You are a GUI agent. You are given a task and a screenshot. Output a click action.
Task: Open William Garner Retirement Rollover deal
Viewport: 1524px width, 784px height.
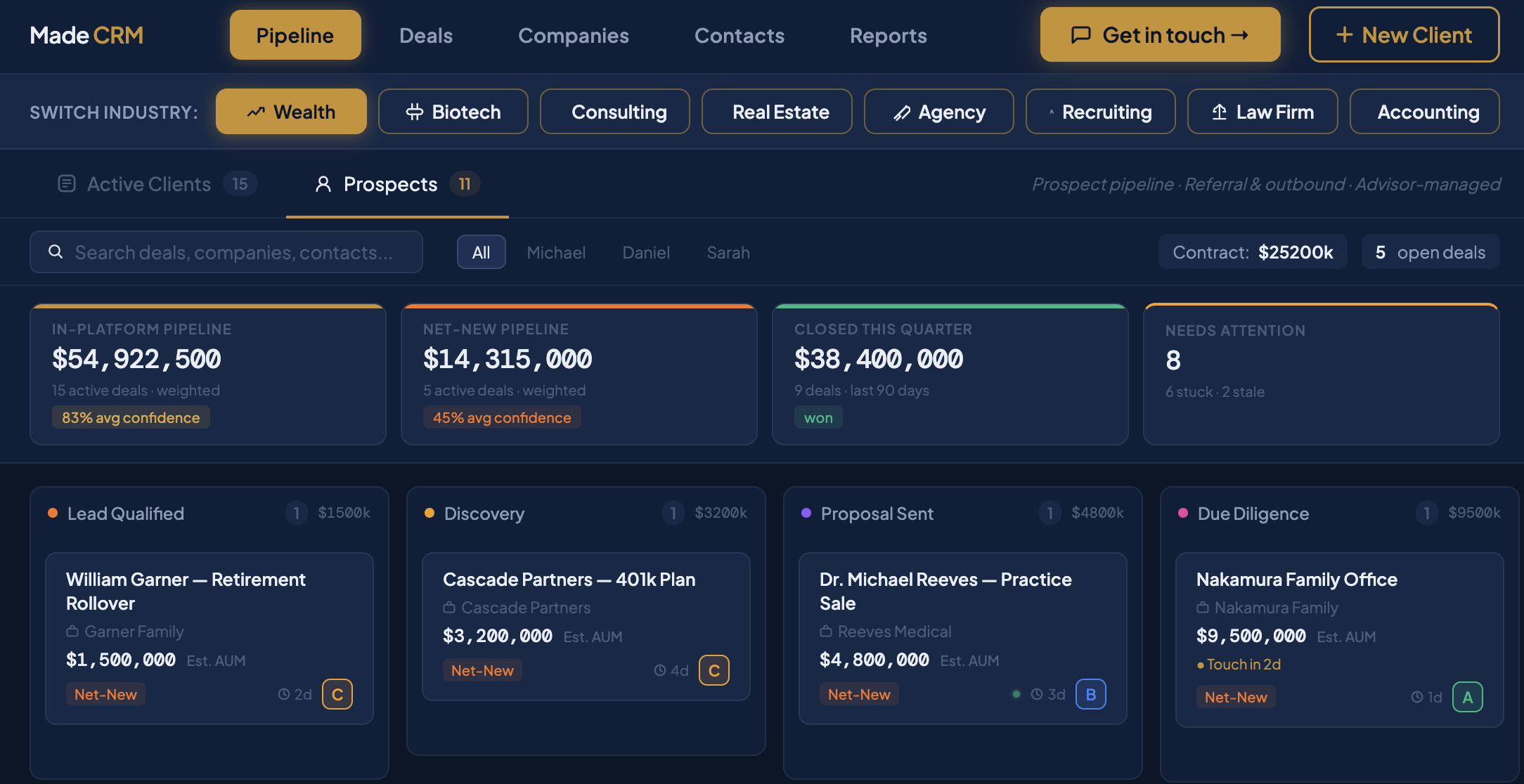click(209, 638)
